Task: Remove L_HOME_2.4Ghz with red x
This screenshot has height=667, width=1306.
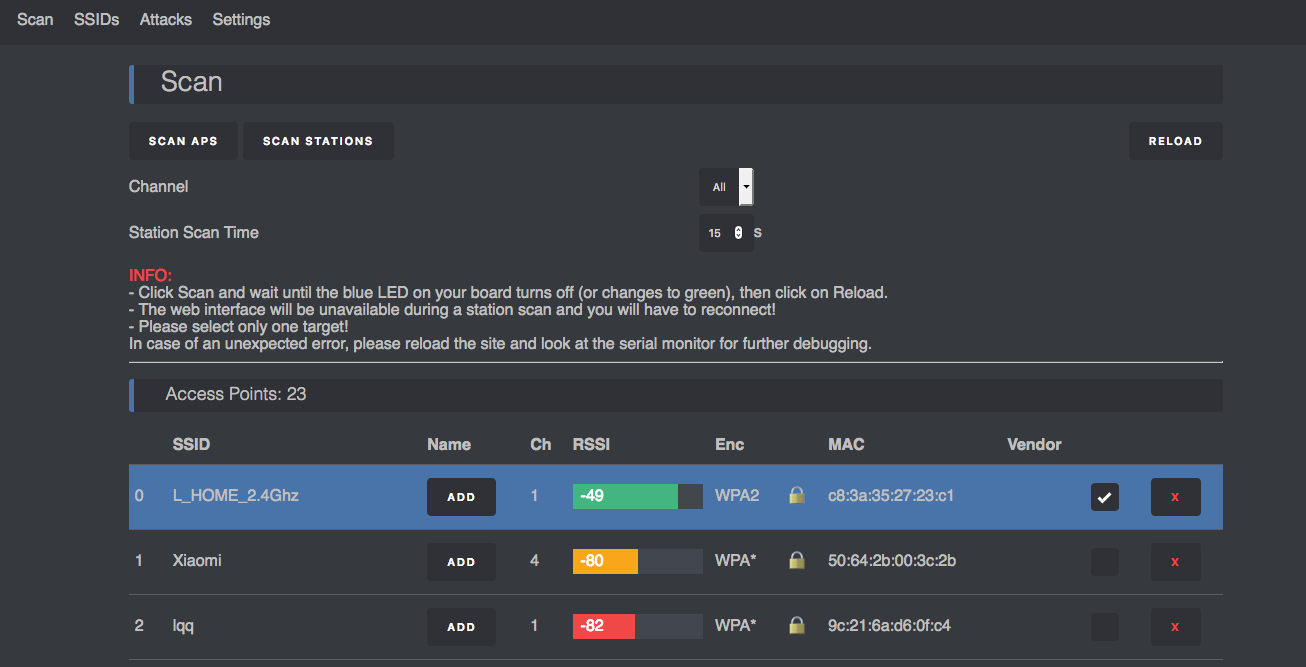Action: tap(1175, 497)
